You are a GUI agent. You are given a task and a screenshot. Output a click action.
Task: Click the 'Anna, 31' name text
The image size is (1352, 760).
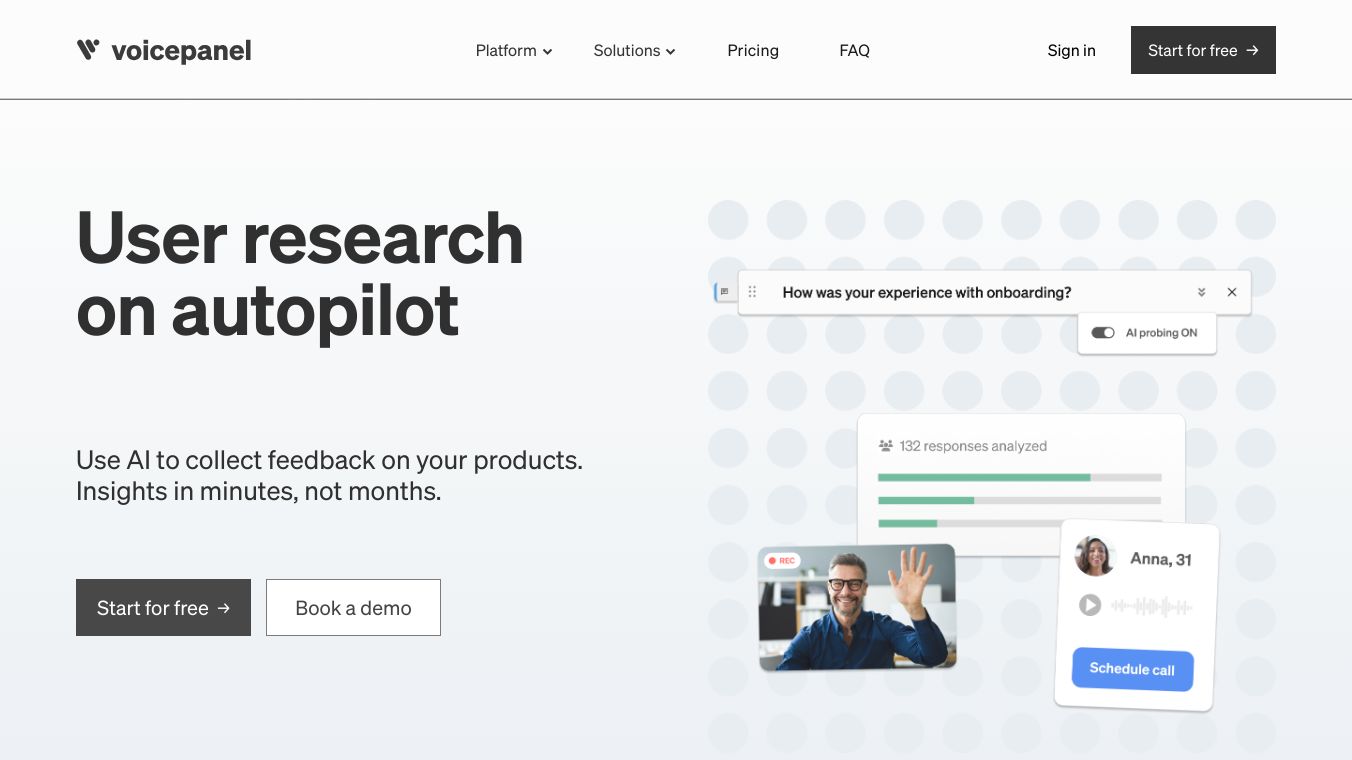click(x=1160, y=559)
